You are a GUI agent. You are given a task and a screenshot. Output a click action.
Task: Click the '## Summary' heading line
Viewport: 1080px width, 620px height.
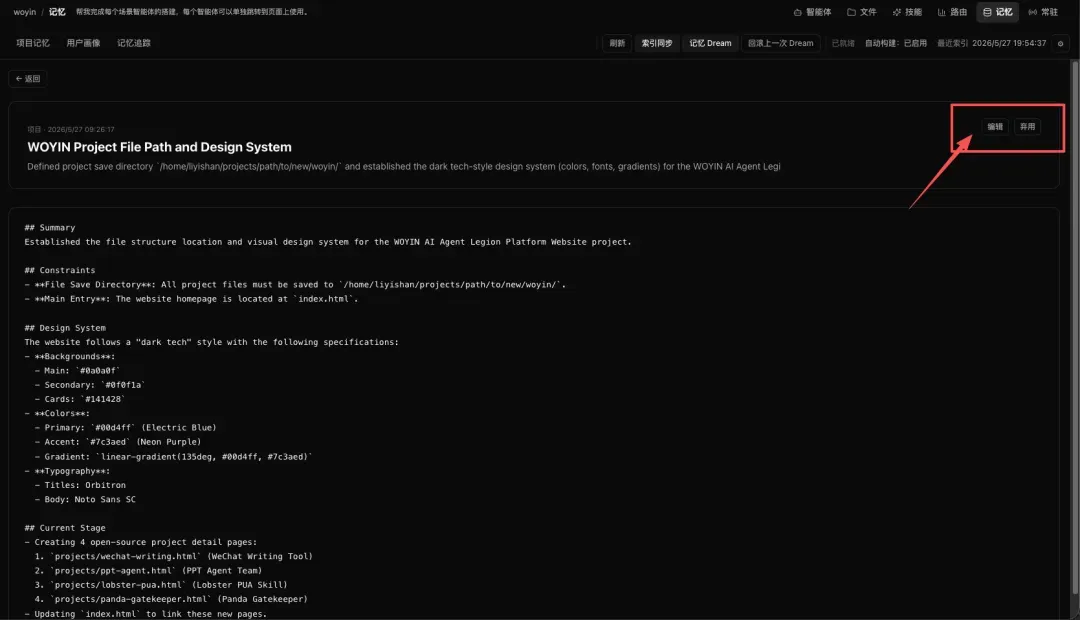coord(50,228)
